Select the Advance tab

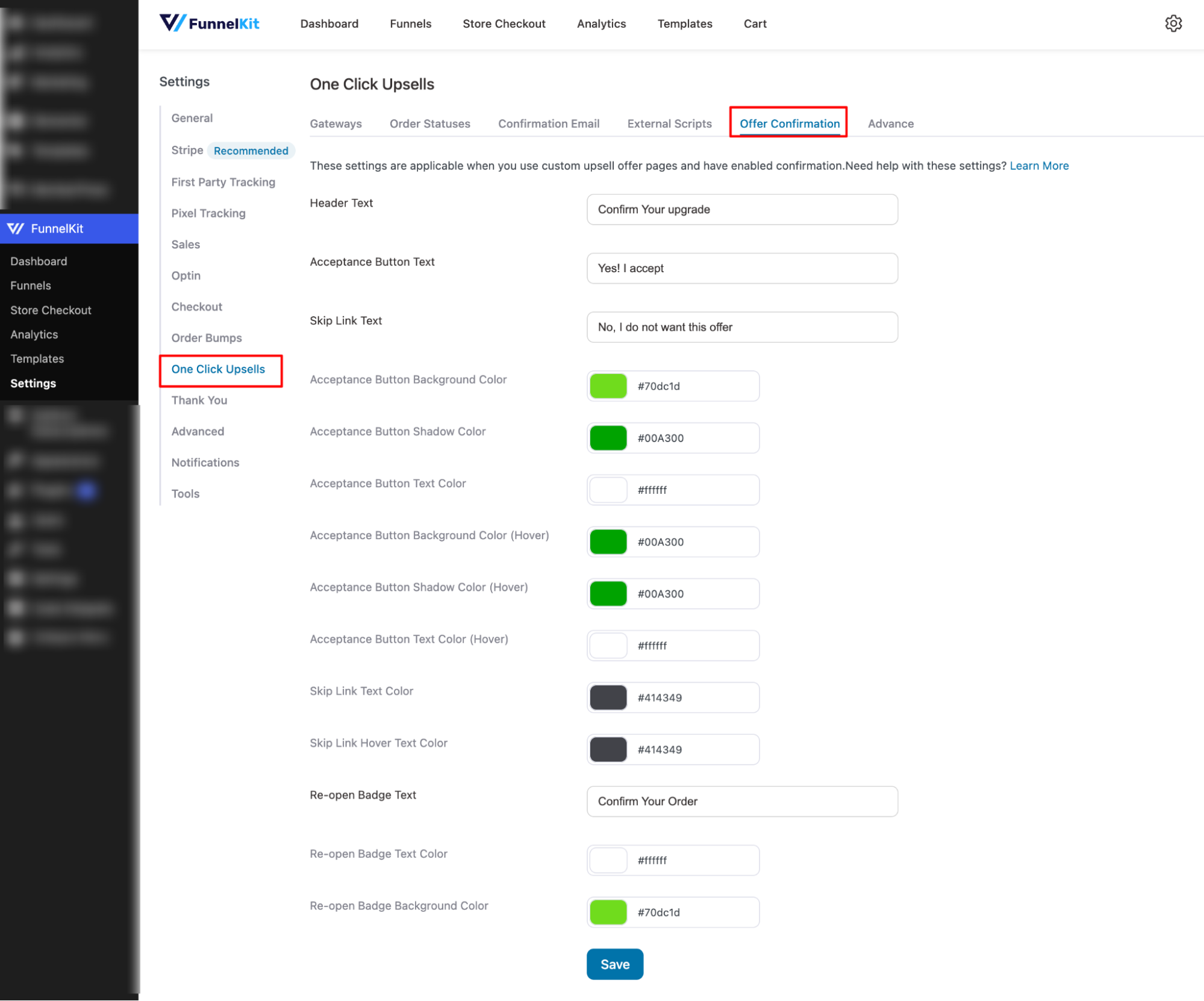pyautogui.click(x=890, y=123)
